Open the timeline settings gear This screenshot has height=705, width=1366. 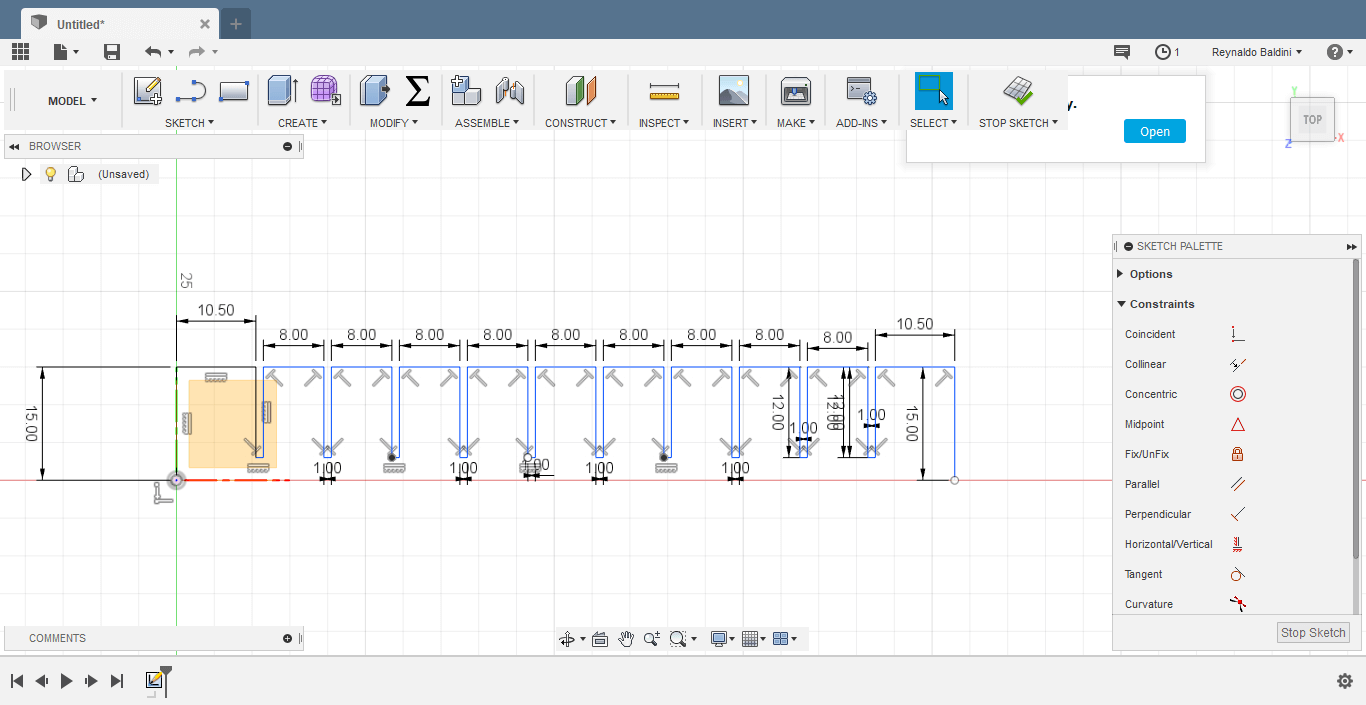[1345, 681]
